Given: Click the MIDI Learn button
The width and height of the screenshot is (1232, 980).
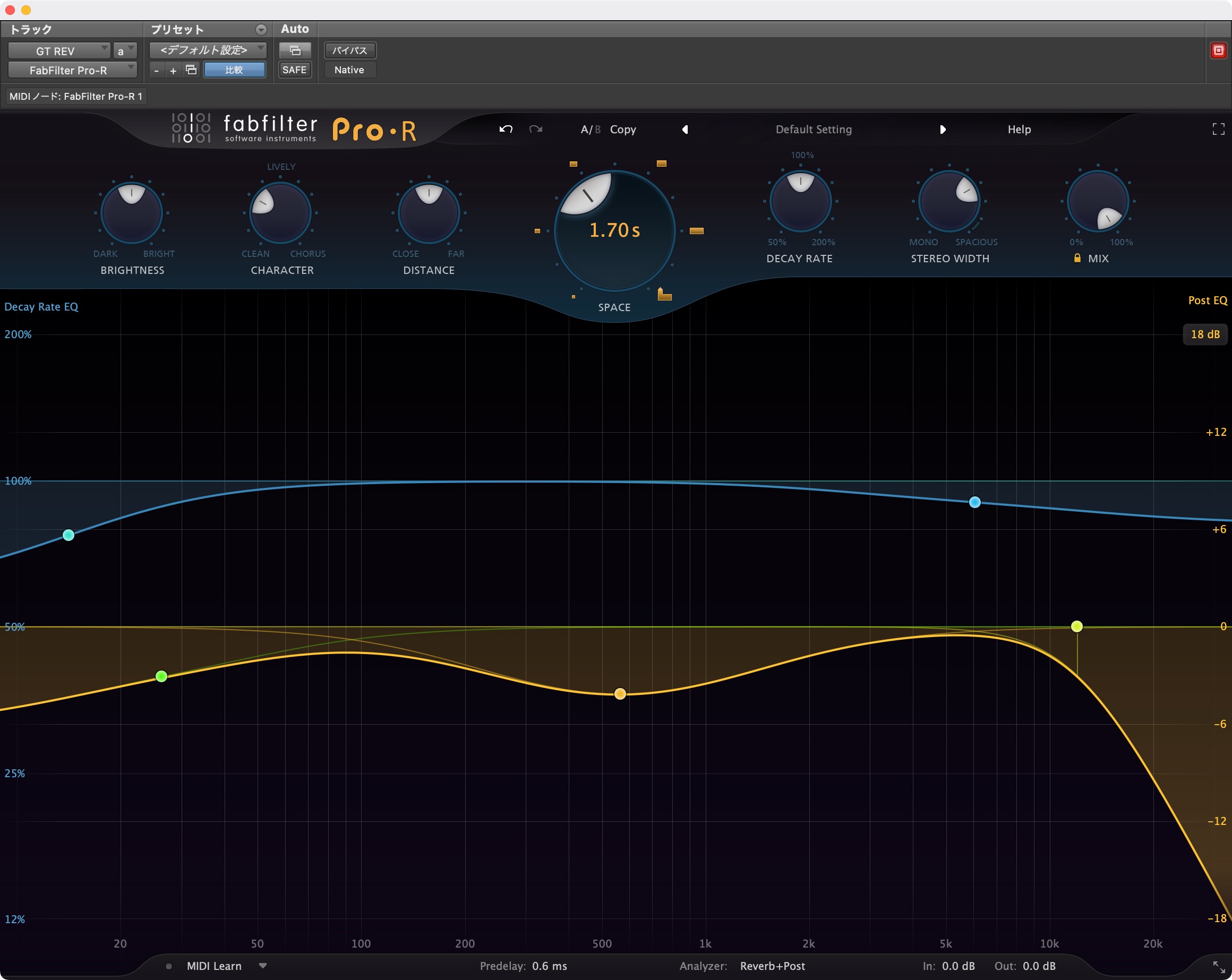Looking at the screenshot, I should [x=215, y=966].
